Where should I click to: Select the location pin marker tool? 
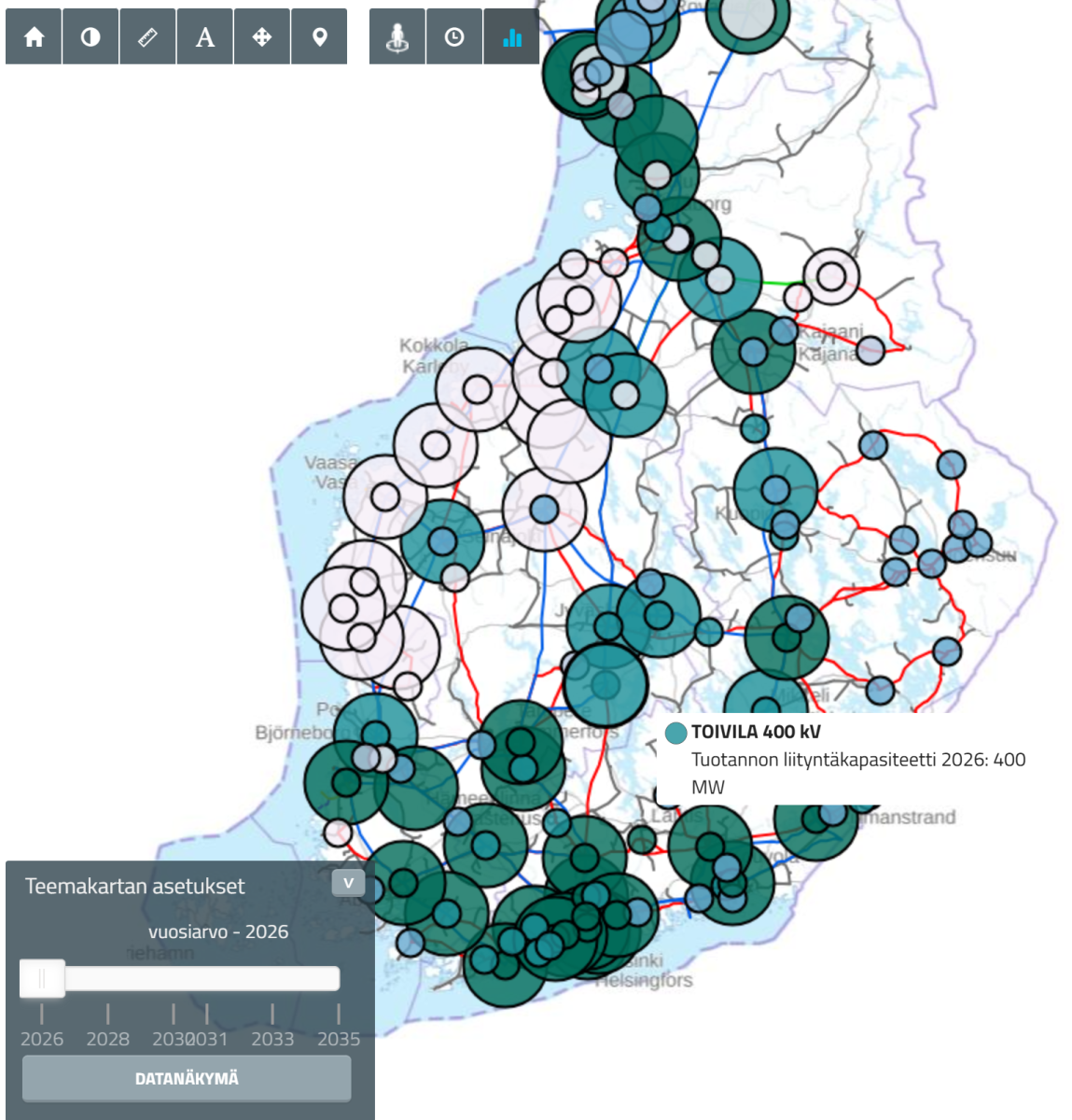319,37
